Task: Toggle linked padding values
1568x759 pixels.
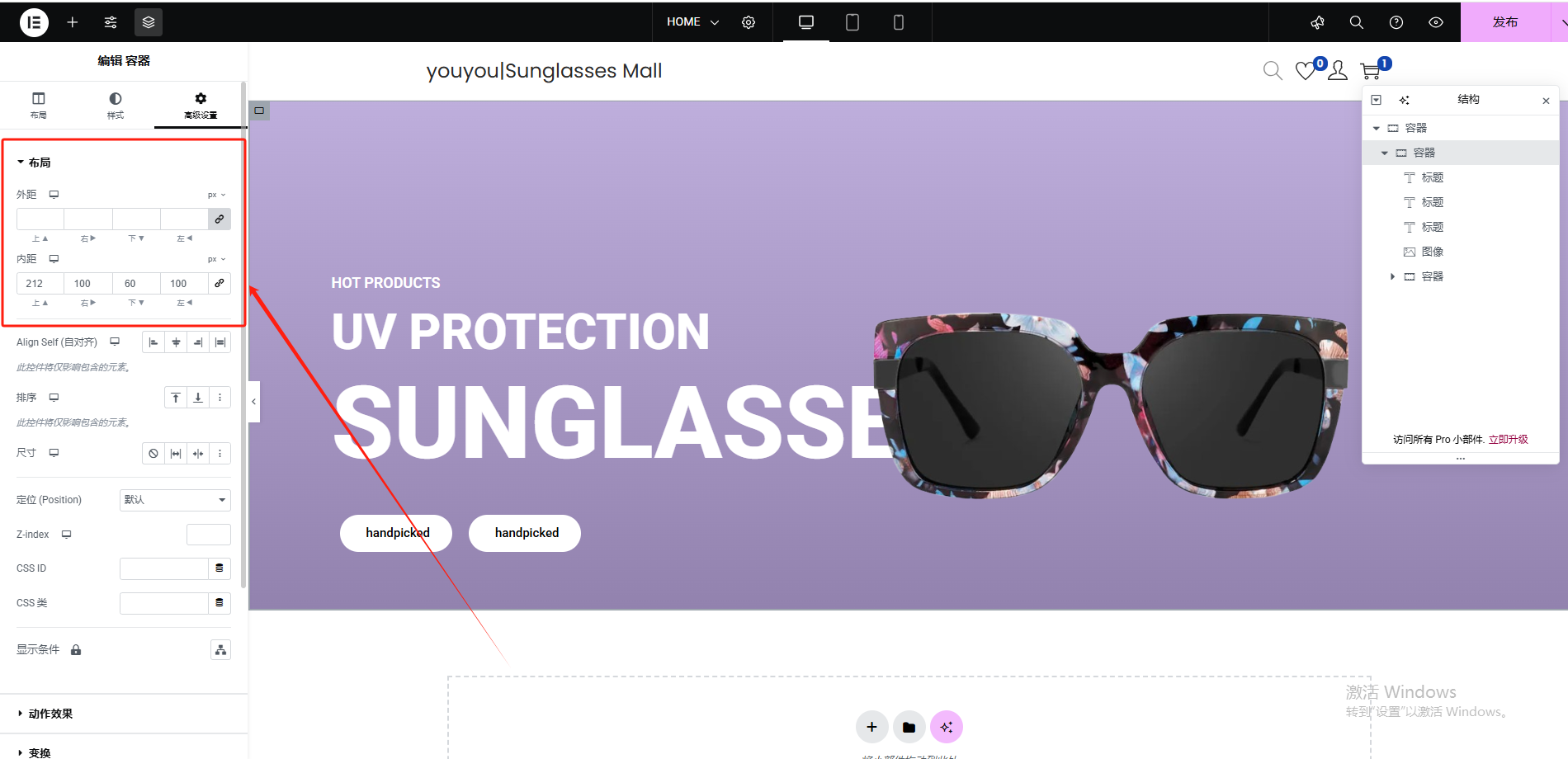Action: (x=220, y=283)
